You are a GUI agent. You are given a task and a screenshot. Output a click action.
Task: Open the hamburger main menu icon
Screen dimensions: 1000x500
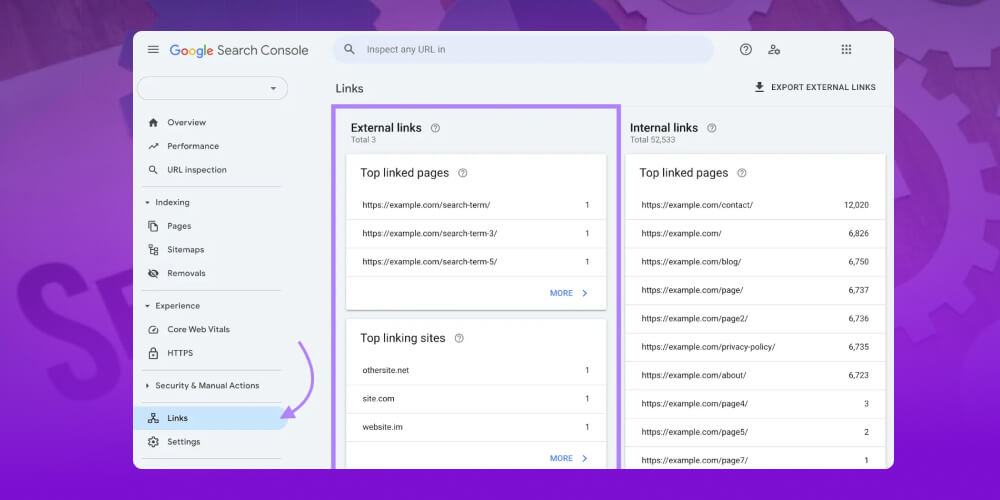[153, 50]
